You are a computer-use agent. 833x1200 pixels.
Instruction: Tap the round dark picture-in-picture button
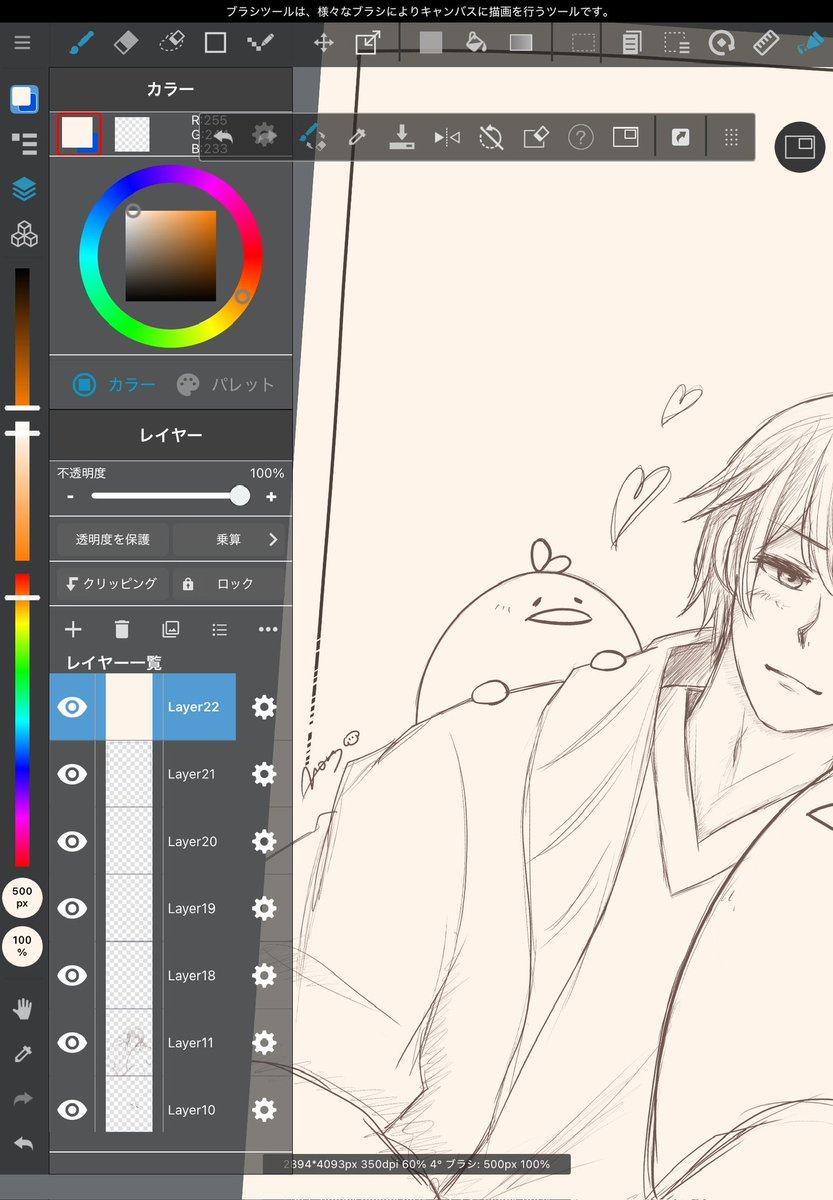click(x=800, y=147)
